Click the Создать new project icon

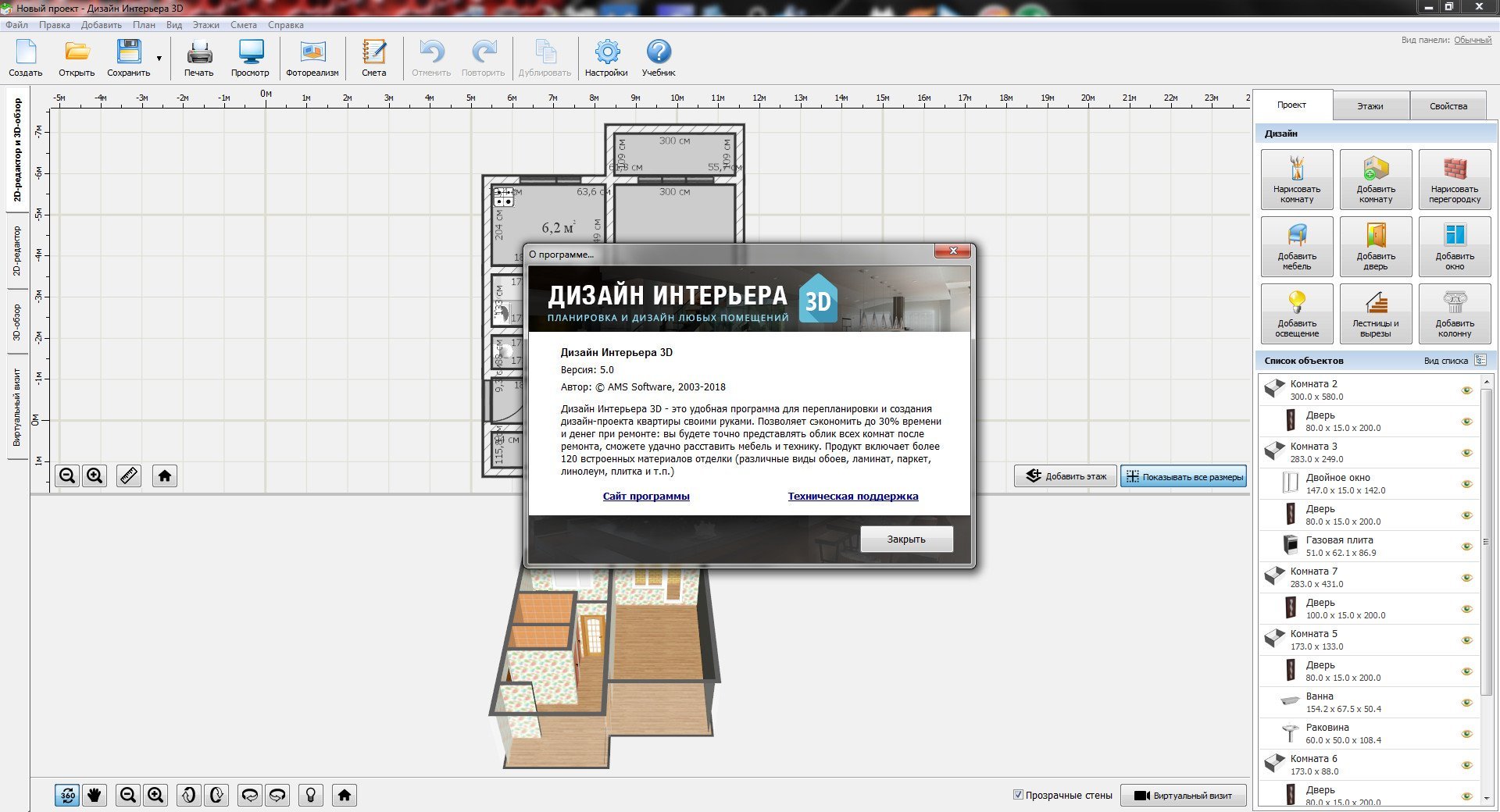tap(26, 59)
